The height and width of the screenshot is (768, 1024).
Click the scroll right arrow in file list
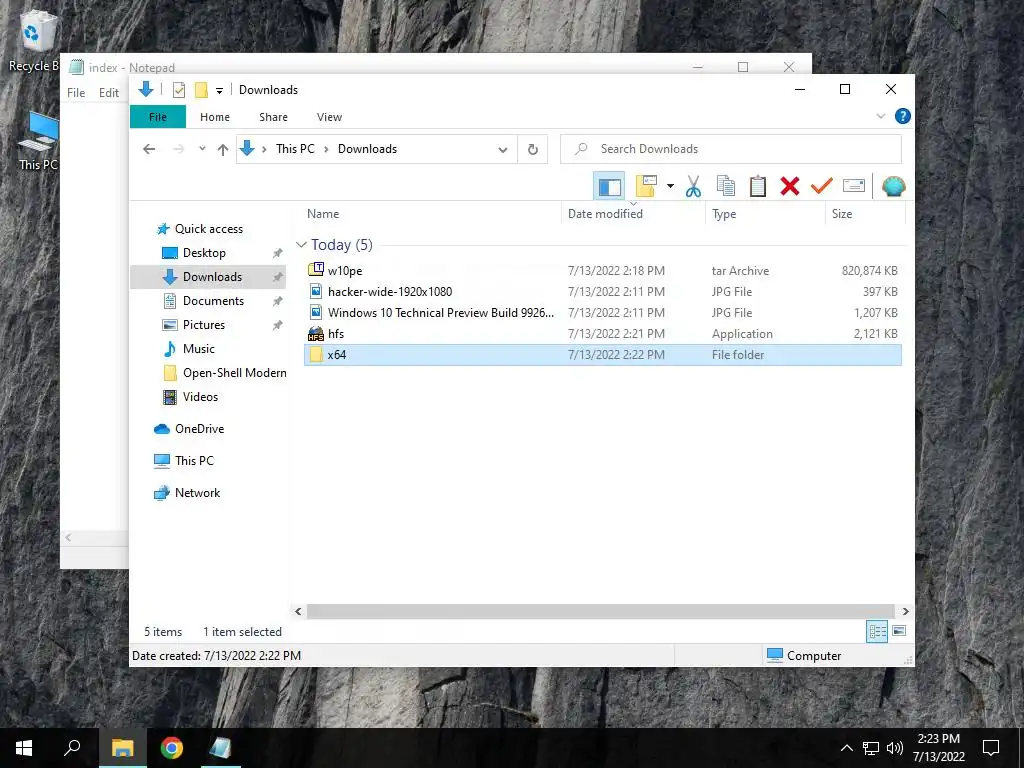[x=905, y=611]
